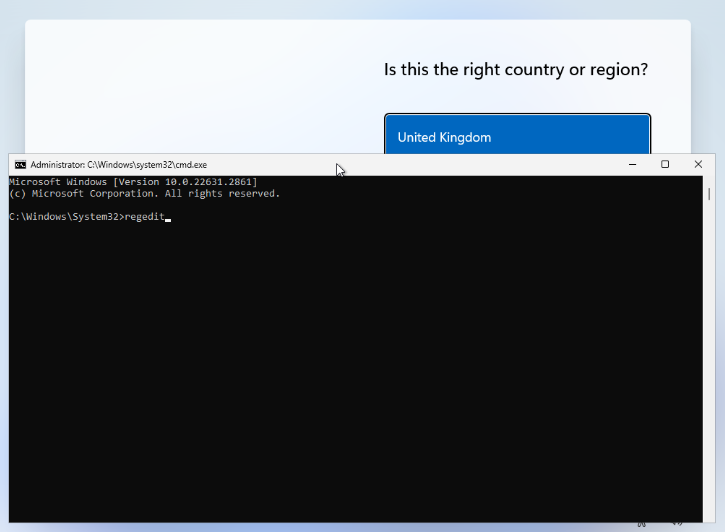Click the 'Is this the right country or region?' heading
The width and height of the screenshot is (725, 532).
[516, 70]
